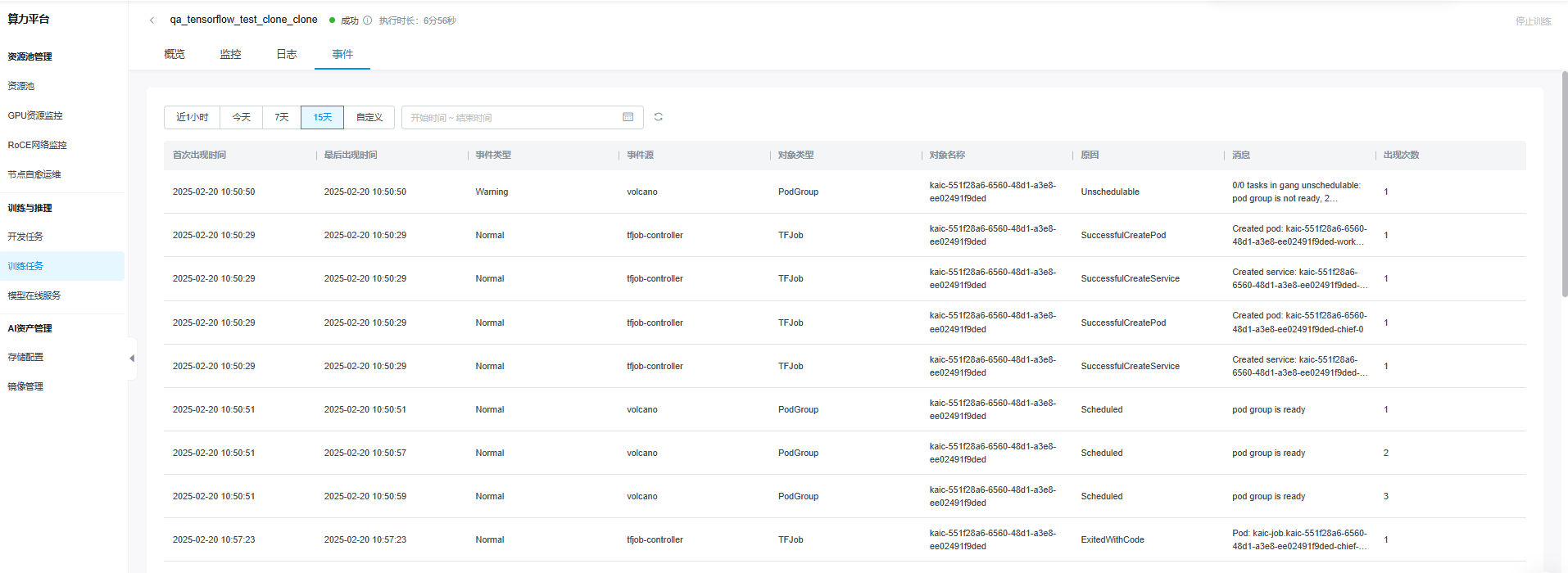Viewport: 1568px width, 573px height.
Task: Select the 今天 time range option
Action: (x=241, y=117)
